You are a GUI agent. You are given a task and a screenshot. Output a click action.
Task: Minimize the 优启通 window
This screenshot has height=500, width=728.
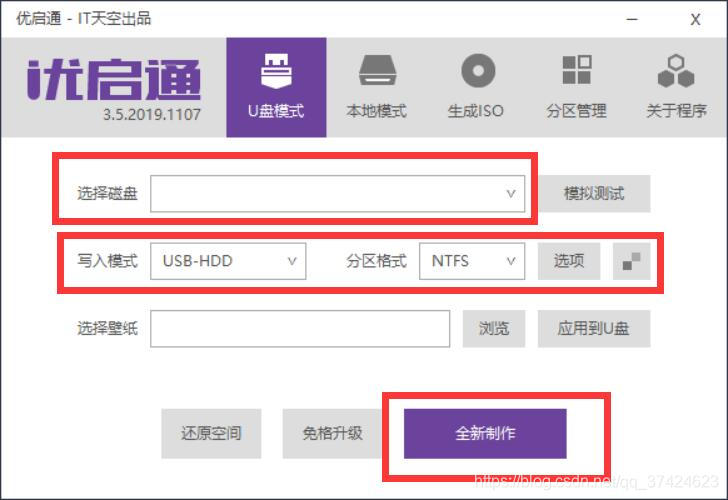pyautogui.click(x=632, y=19)
